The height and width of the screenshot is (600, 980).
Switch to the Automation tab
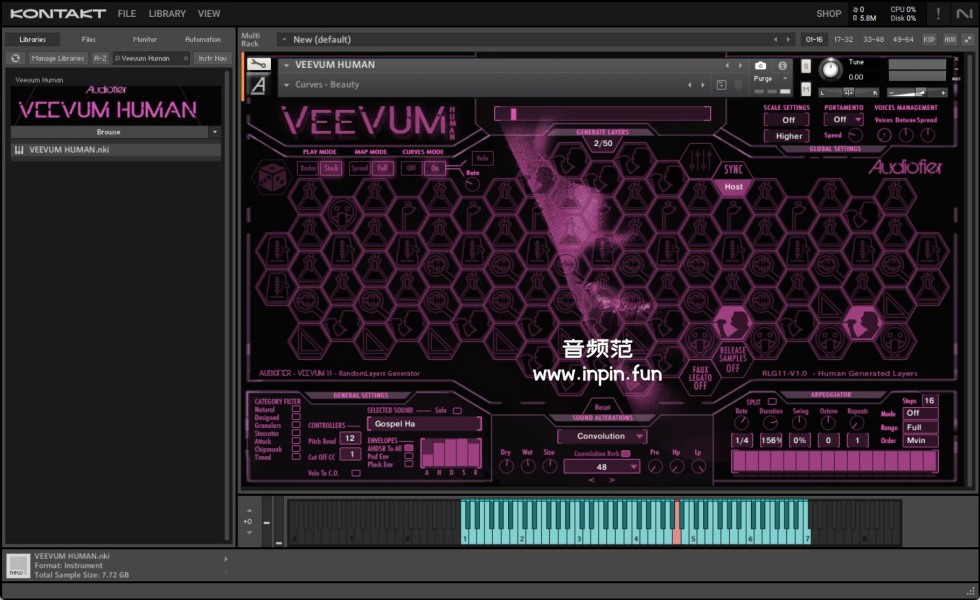click(x=202, y=39)
